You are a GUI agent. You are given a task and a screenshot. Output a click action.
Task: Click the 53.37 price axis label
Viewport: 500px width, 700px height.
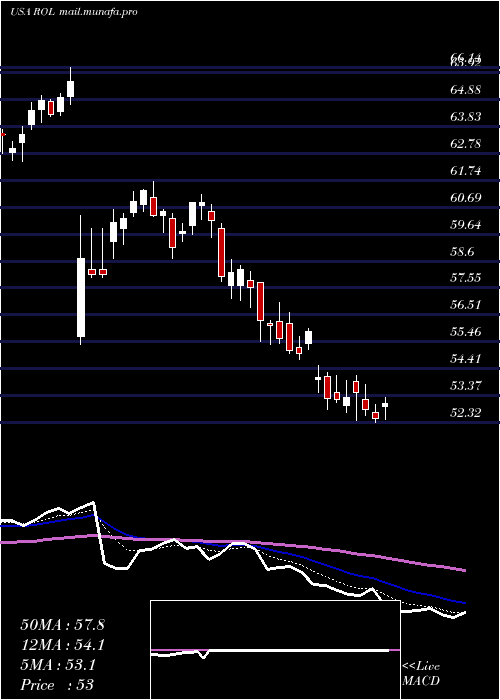click(x=466, y=386)
